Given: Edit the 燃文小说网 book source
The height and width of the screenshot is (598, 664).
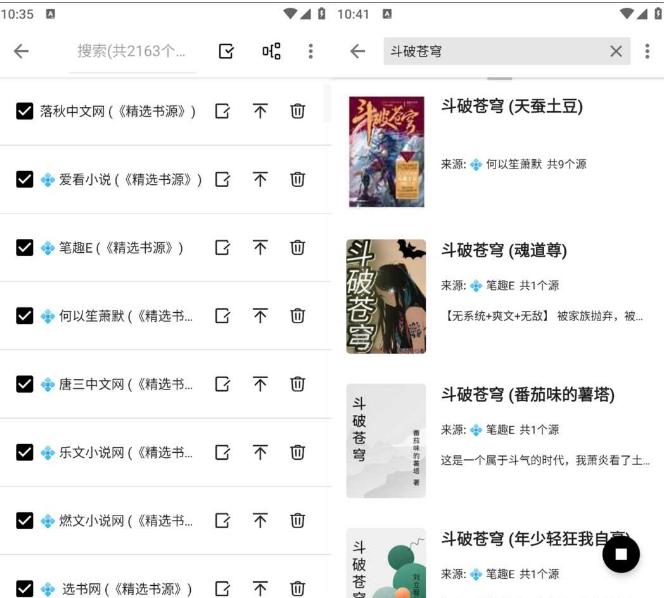Looking at the screenshot, I should tap(223, 520).
